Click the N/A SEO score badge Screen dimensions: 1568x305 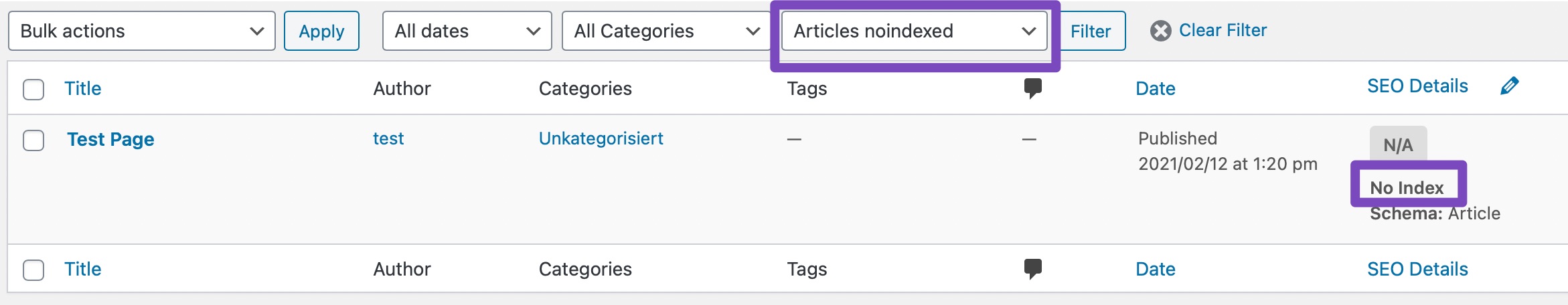[1398, 144]
